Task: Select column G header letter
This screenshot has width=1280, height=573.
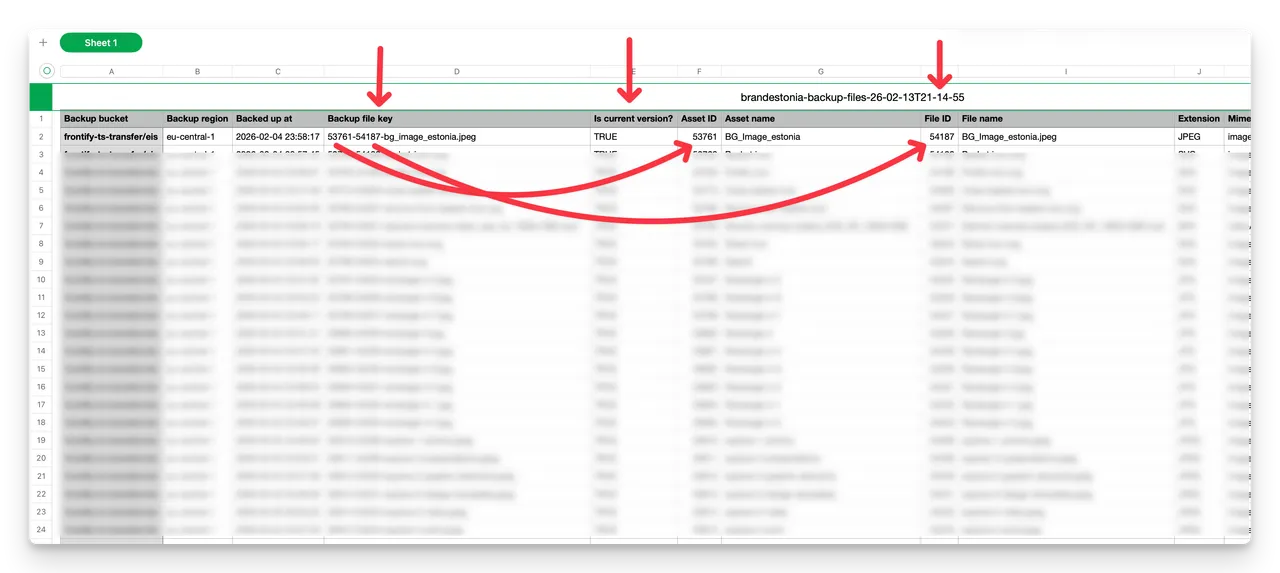Action: pyautogui.click(x=821, y=72)
